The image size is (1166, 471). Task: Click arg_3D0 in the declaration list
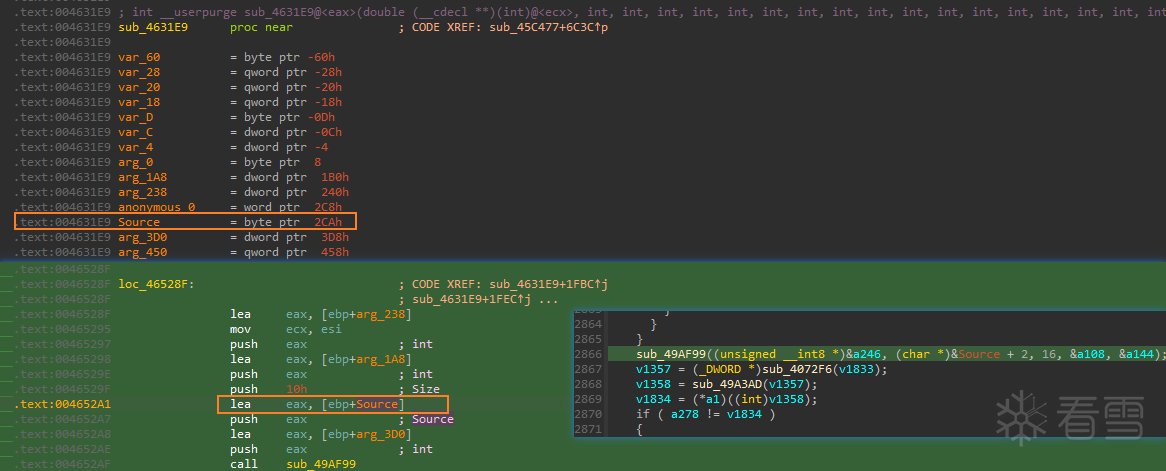click(141, 237)
